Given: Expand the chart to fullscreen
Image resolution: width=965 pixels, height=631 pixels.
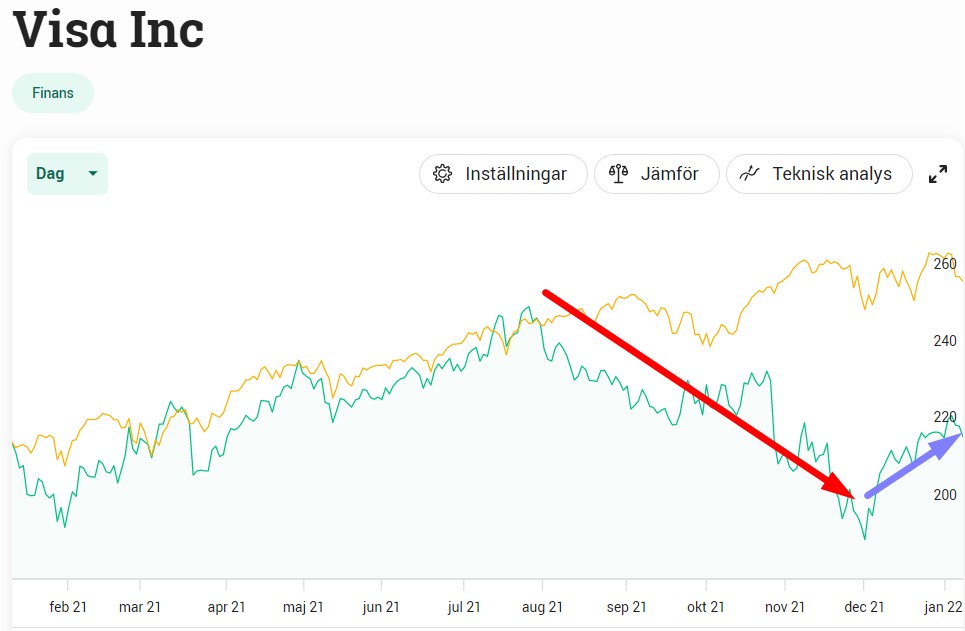Looking at the screenshot, I should [938, 174].
